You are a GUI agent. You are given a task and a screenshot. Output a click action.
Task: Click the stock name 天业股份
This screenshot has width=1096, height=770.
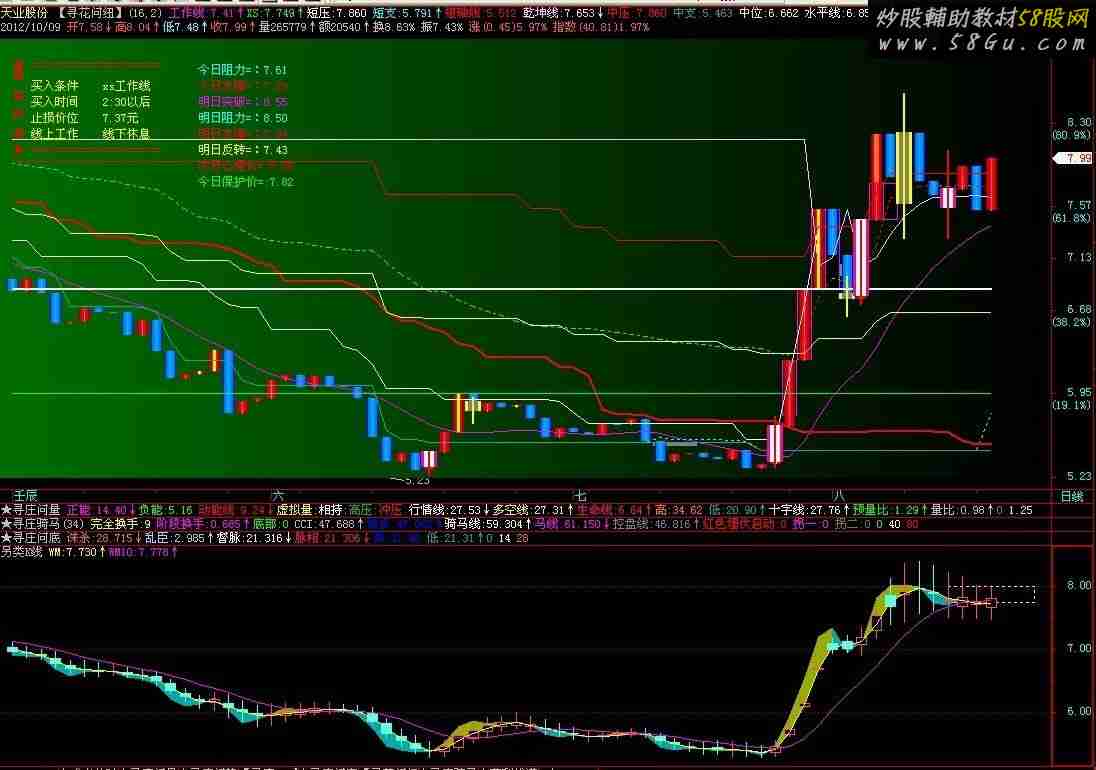[x=24, y=13]
